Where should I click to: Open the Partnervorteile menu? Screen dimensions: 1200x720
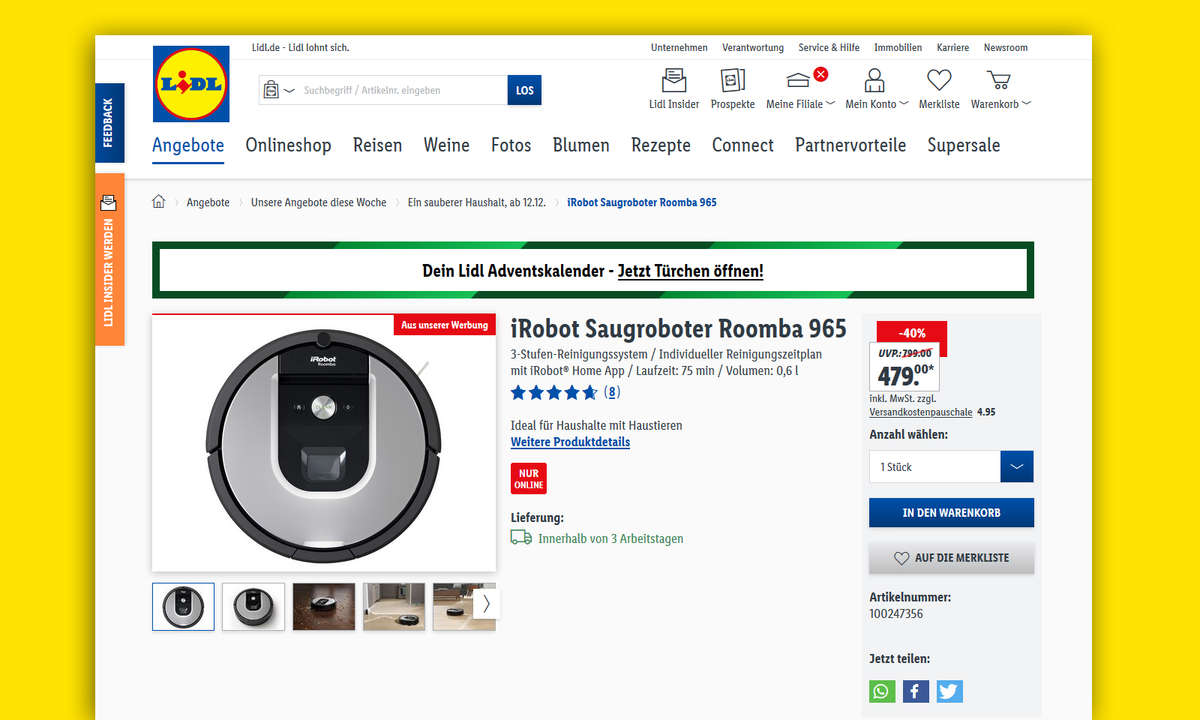pyautogui.click(x=850, y=145)
